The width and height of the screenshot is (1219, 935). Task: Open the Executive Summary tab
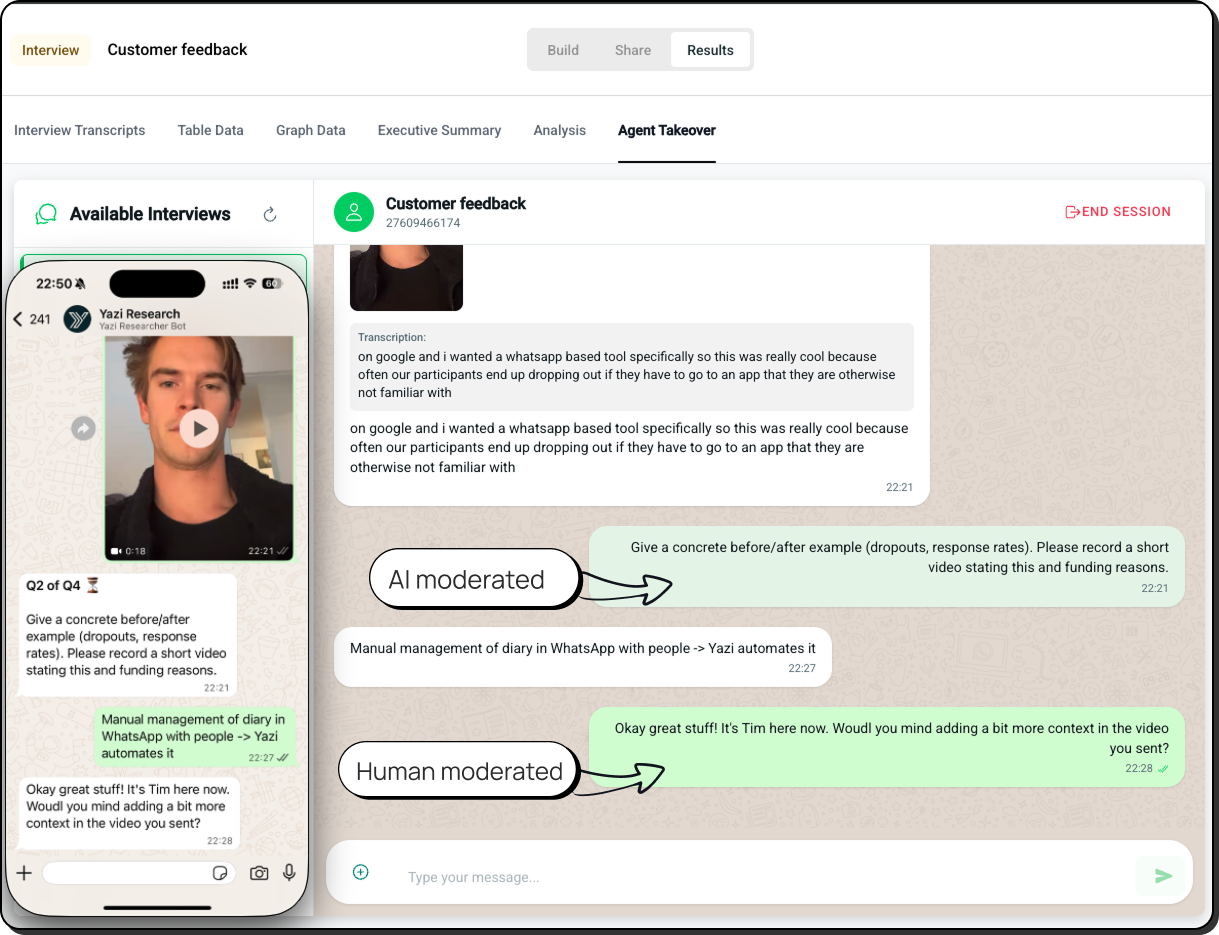pyautogui.click(x=439, y=130)
